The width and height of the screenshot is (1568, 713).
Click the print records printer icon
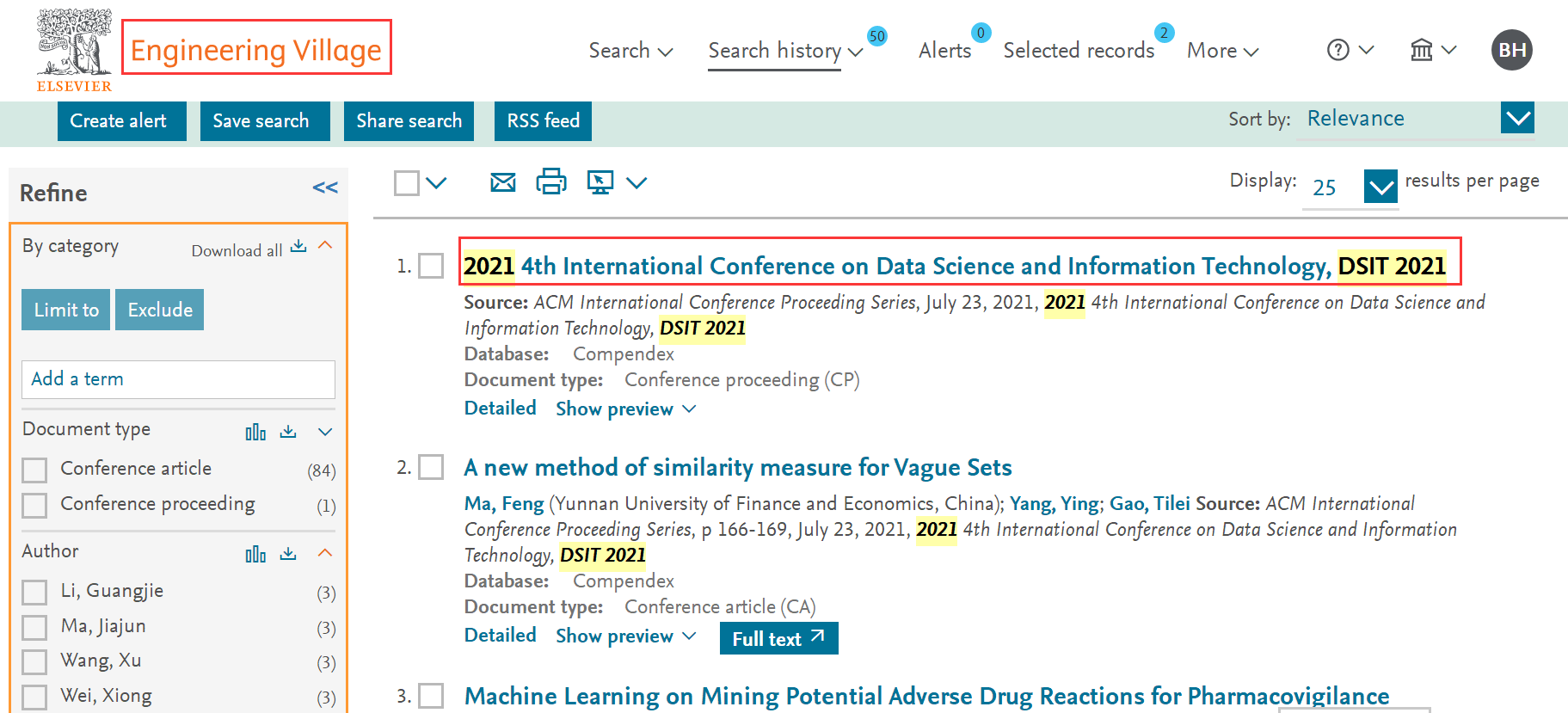tap(551, 182)
